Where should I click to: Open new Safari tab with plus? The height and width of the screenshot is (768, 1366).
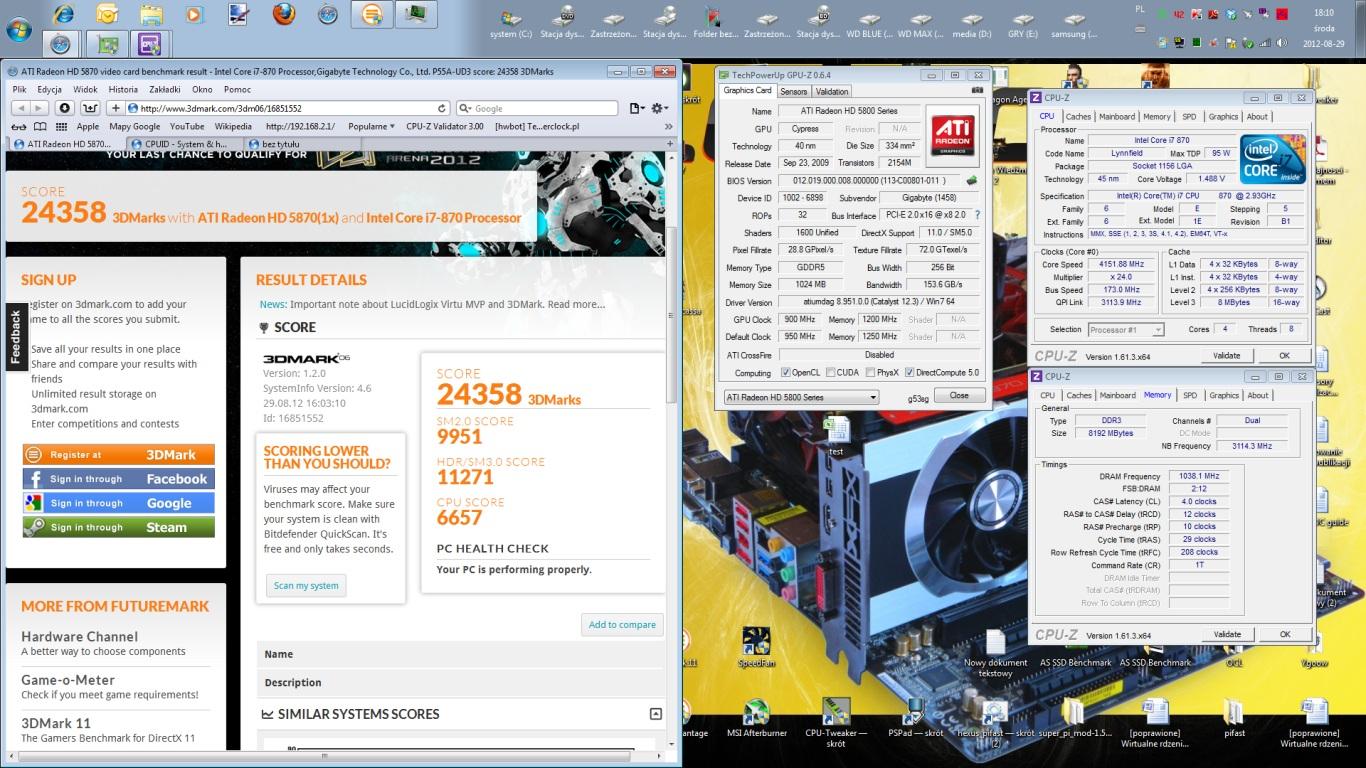click(x=669, y=144)
